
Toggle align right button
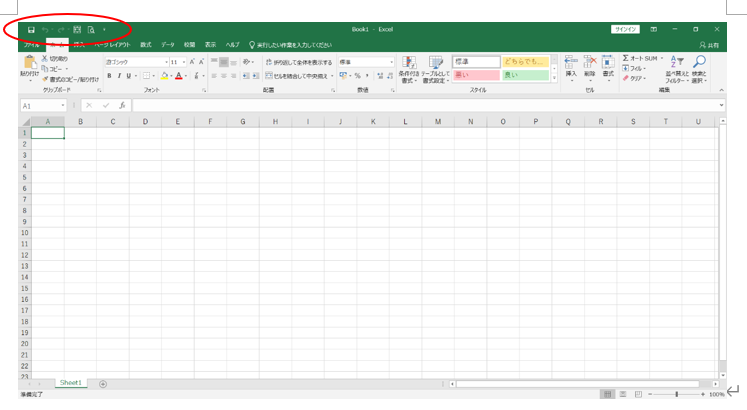[x=233, y=76]
